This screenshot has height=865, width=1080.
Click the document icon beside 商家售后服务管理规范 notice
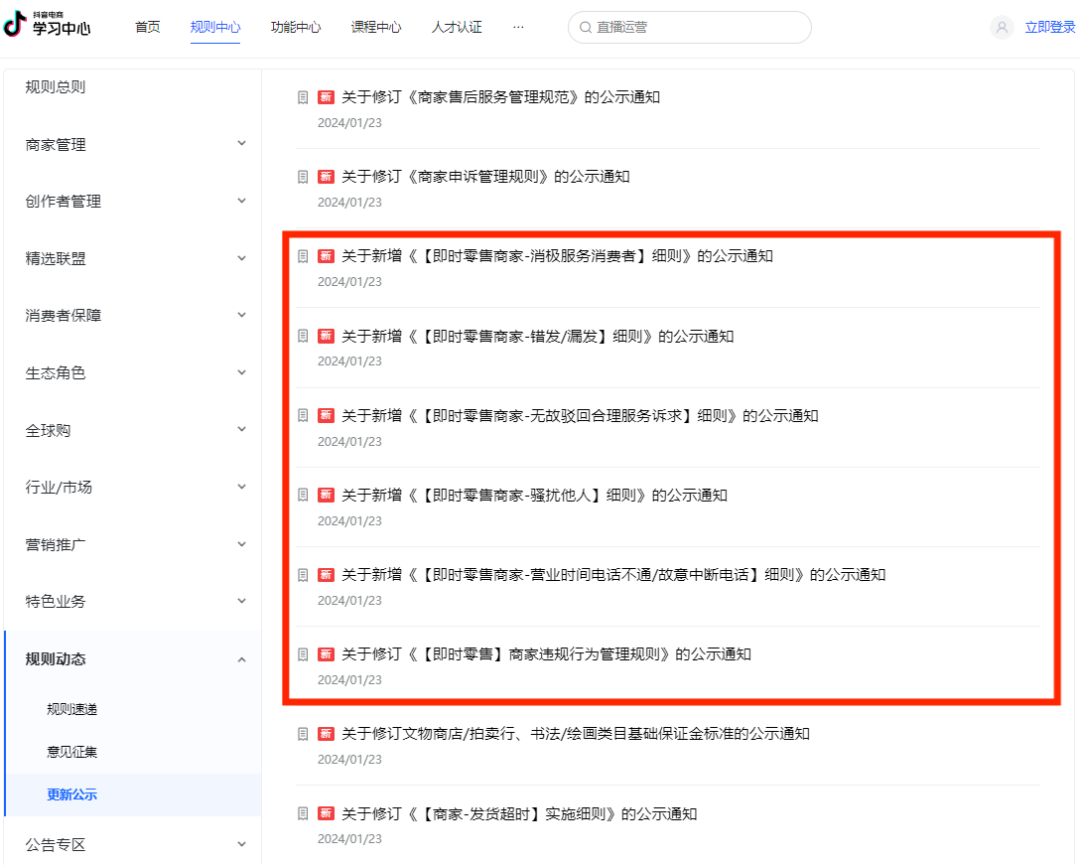click(x=302, y=96)
